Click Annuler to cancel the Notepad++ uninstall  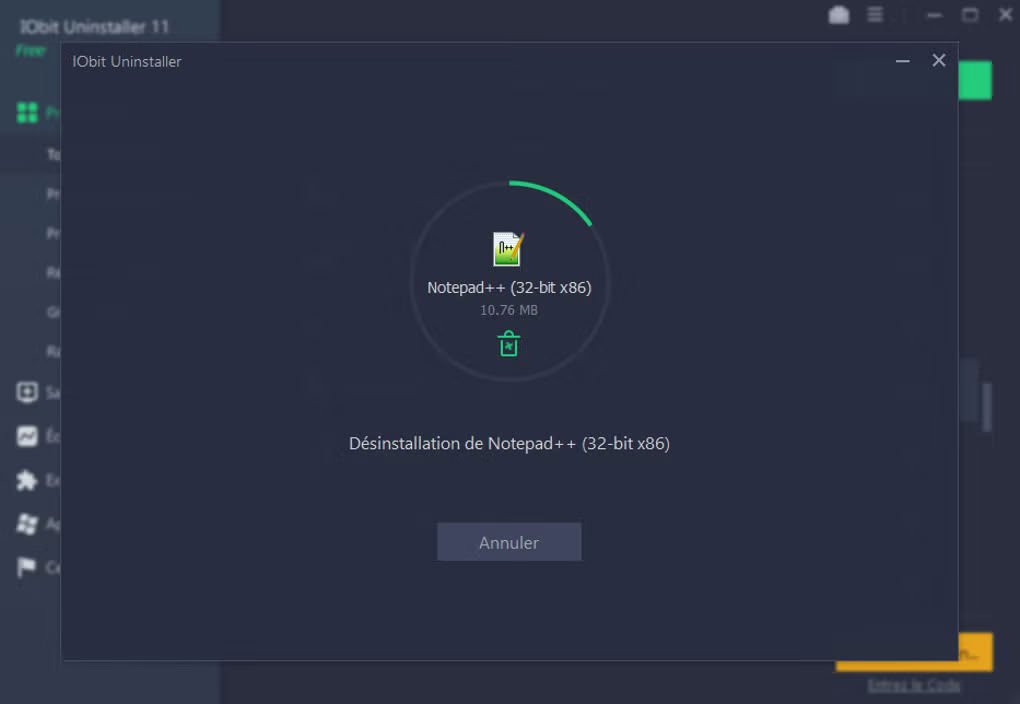pos(509,541)
